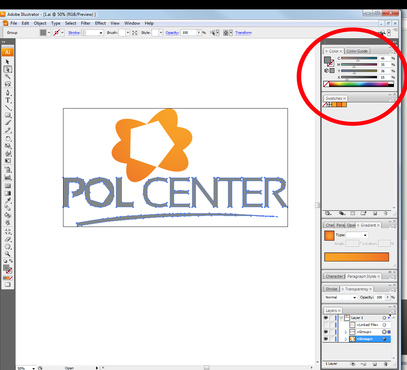Open the Object menu

coord(40,23)
